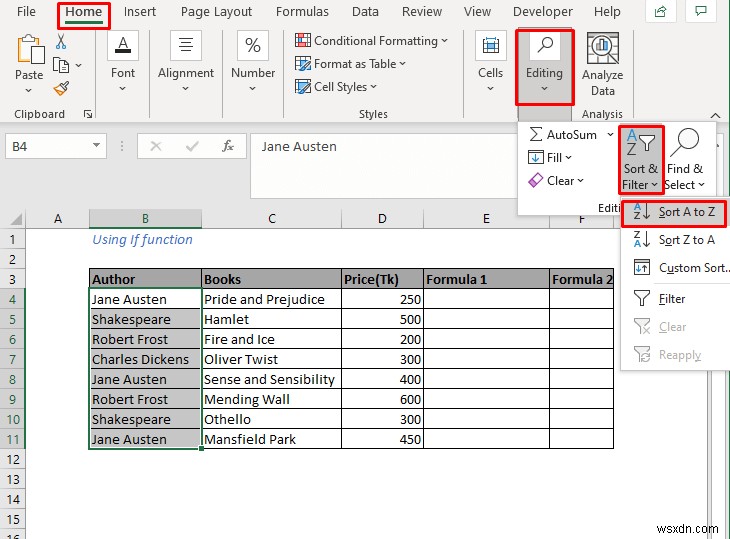730x539 pixels.
Task: Open the Insert ribbon tab
Action: (140, 12)
